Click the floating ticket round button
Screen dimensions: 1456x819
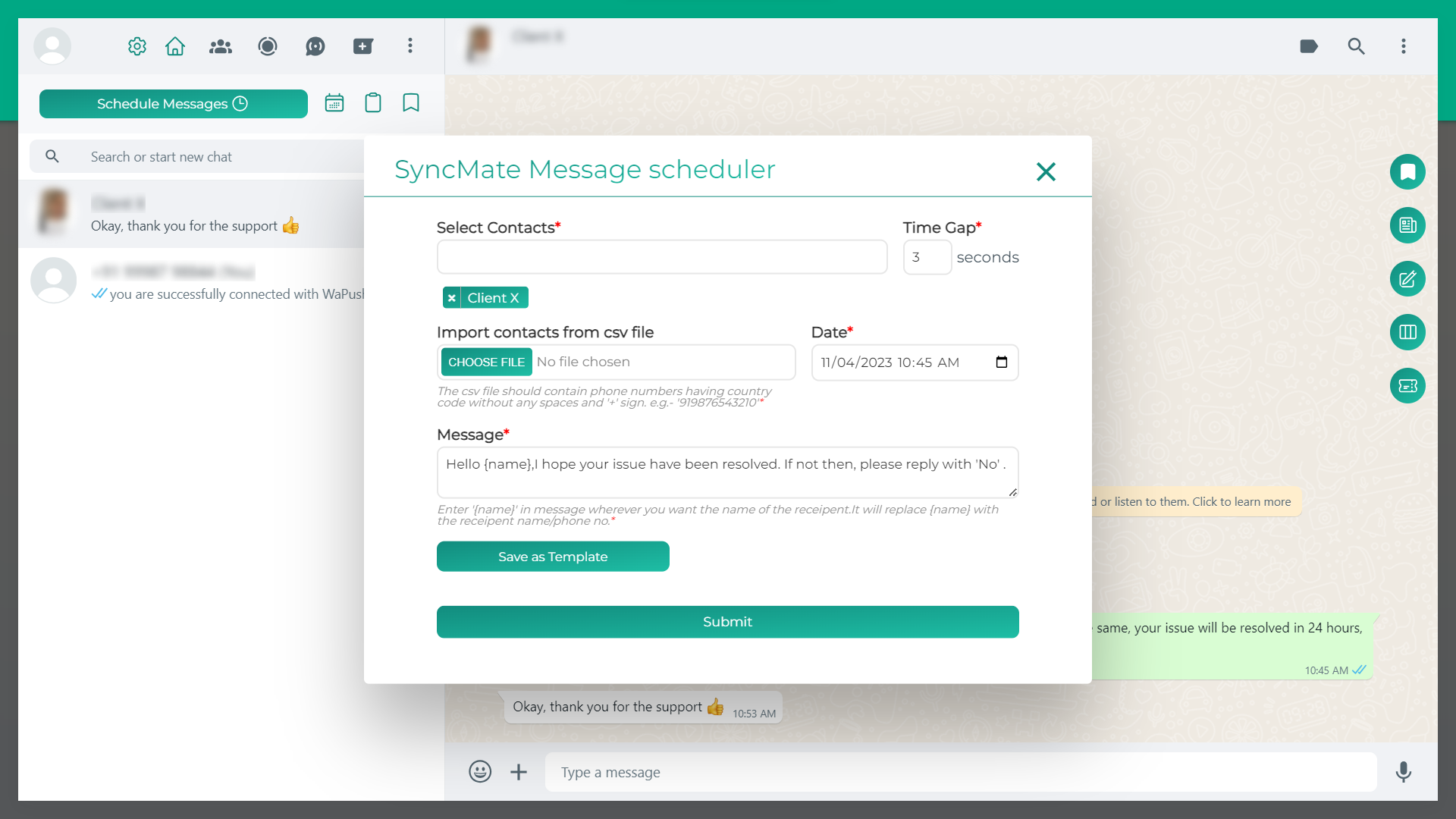pyautogui.click(x=1407, y=386)
